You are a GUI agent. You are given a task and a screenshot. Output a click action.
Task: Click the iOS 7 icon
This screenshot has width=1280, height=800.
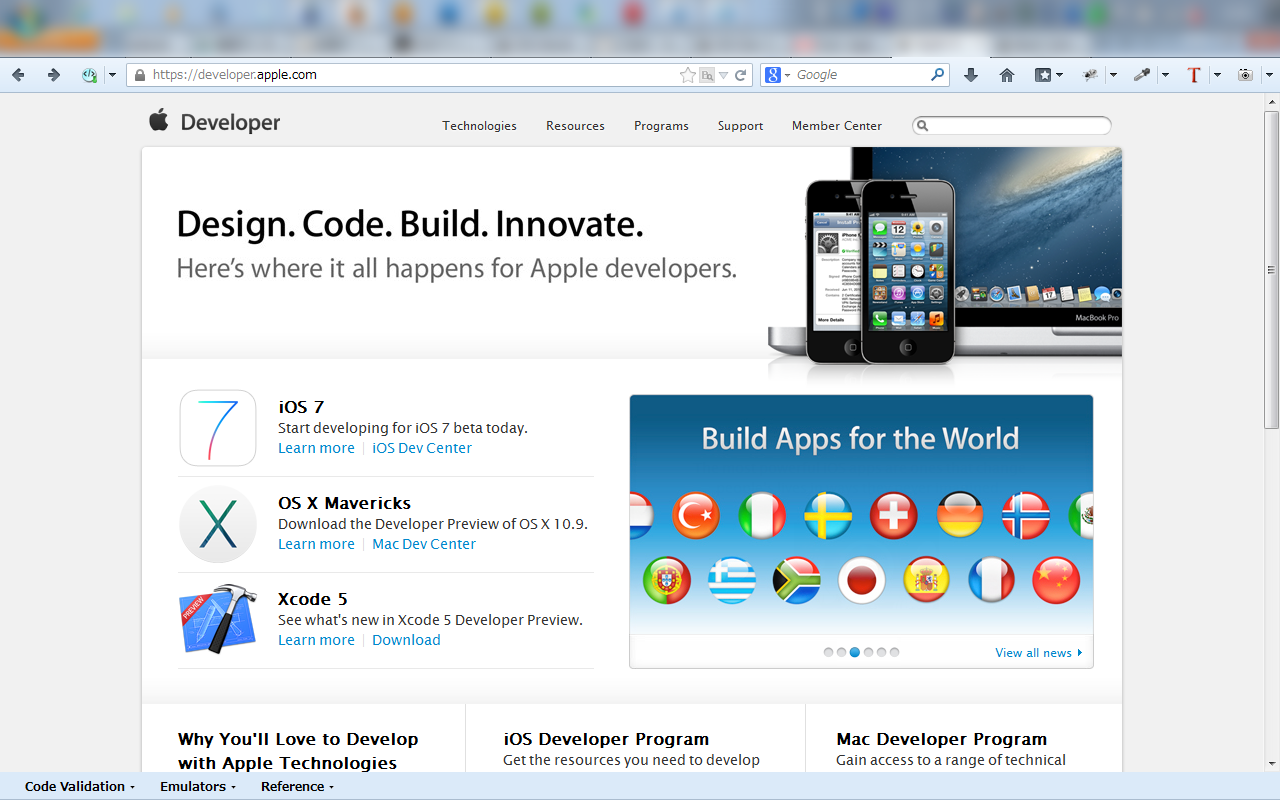[218, 428]
